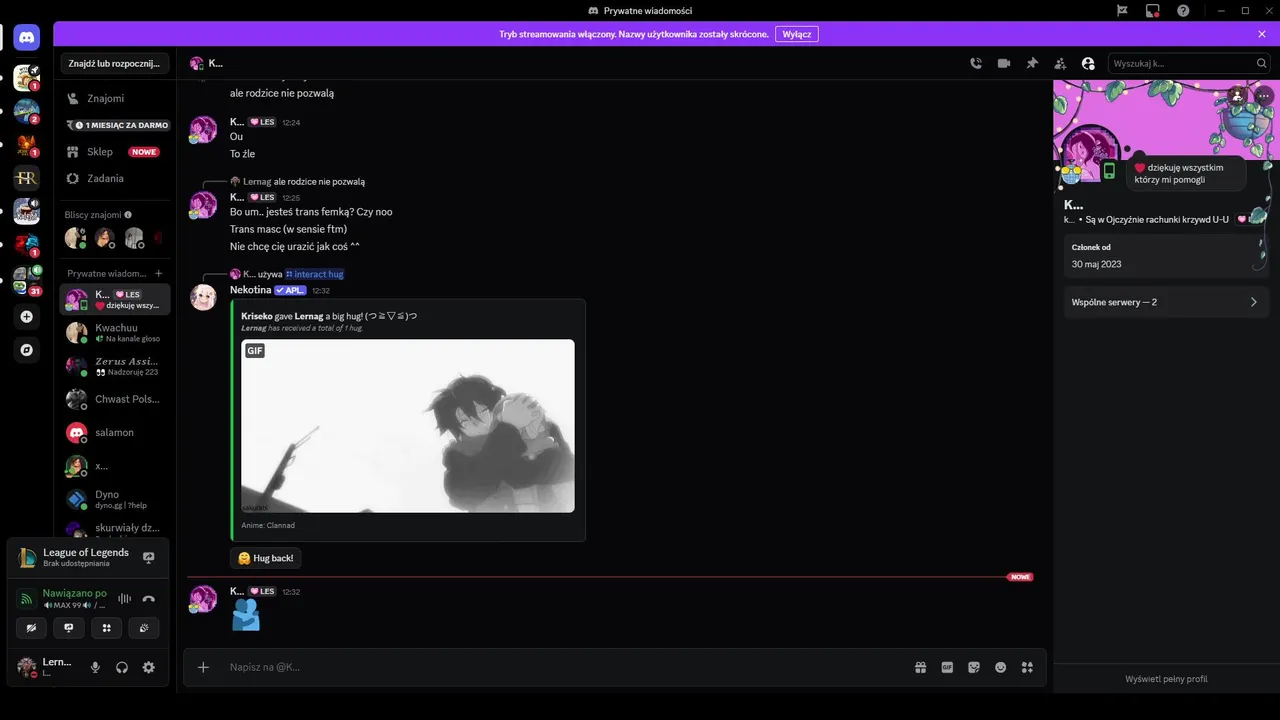The image size is (1280, 720).
Task: Click Hug back! button
Action: pos(266,558)
